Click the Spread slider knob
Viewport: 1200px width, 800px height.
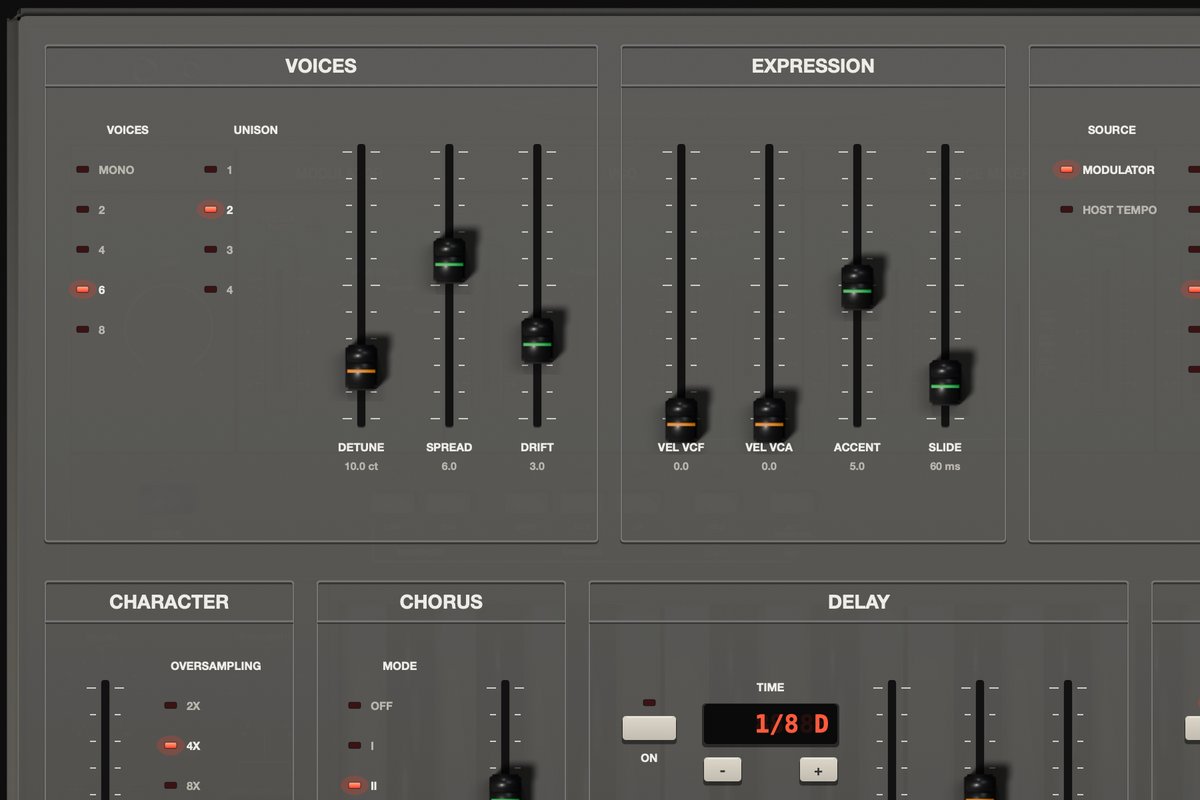click(x=449, y=260)
